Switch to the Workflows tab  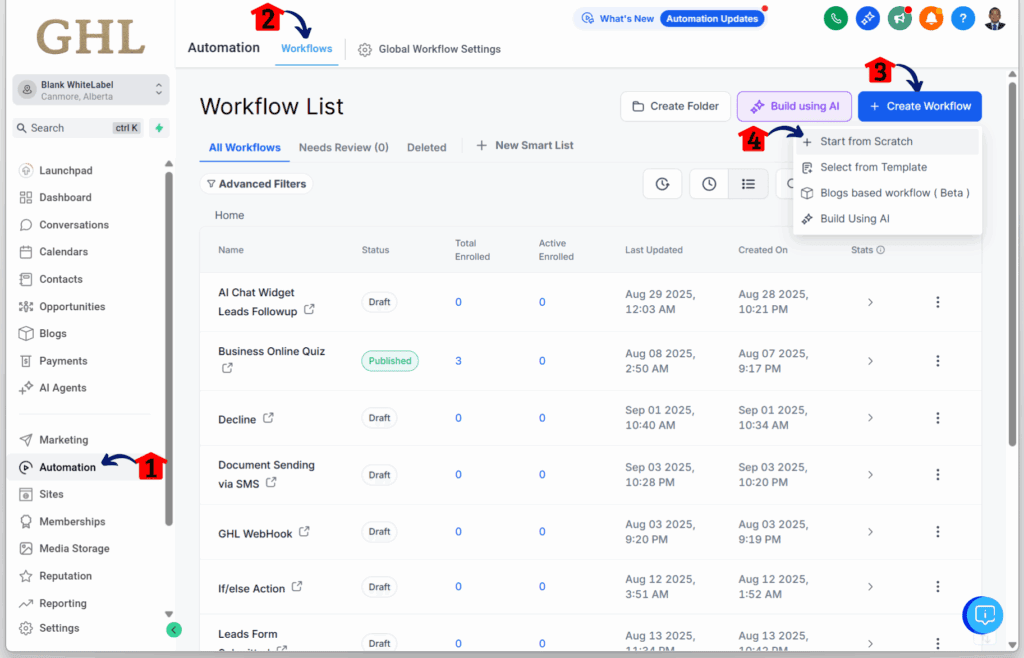pos(306,49)
